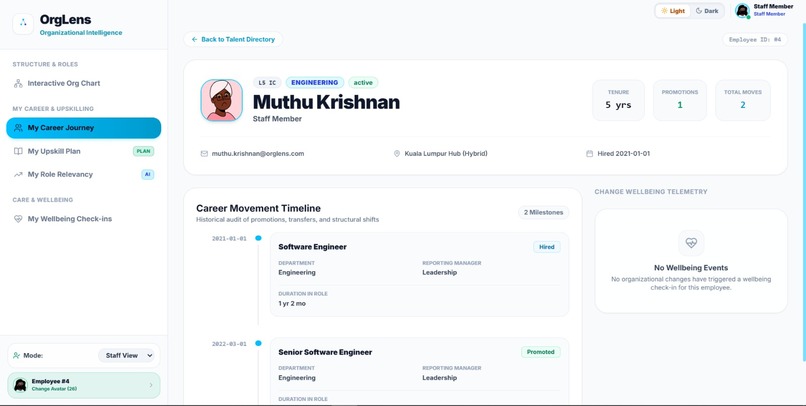The width and height of the screenshot is (806, 406).
Task: Click the AI badge
Action: pyautogui.click(x=148, y=174)
